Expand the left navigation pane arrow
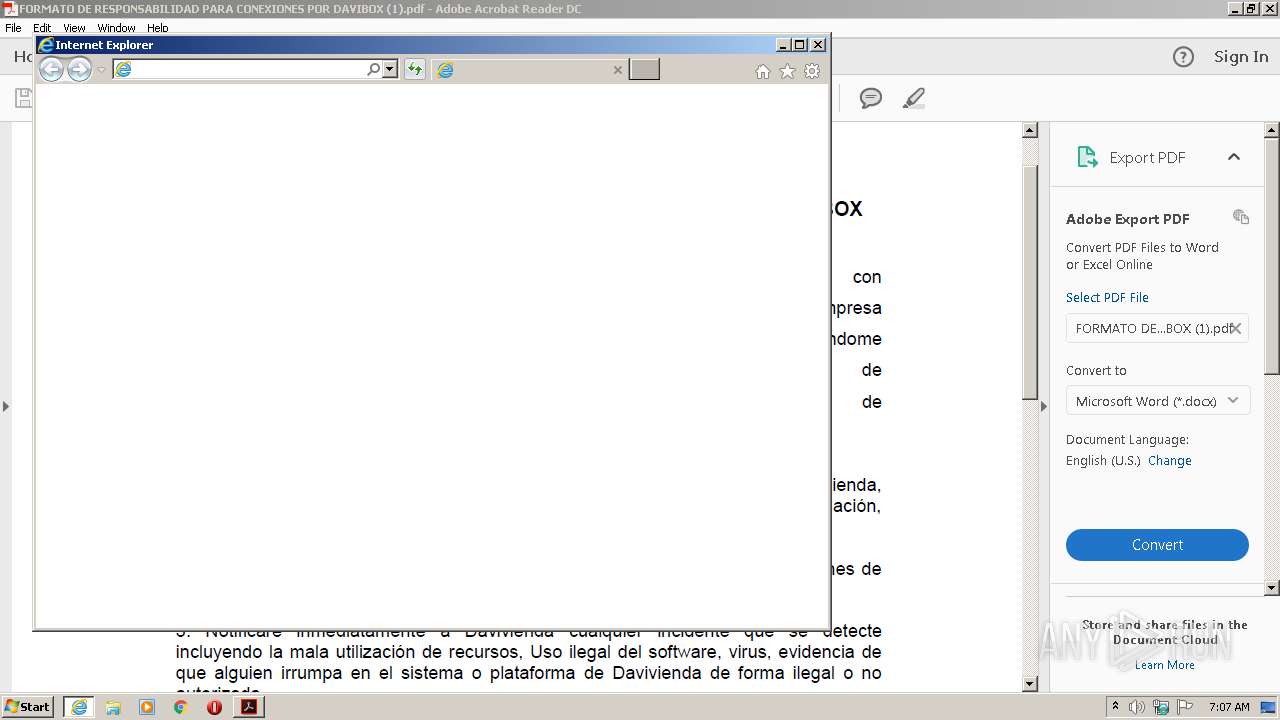1280x720 pixels. 5,406
